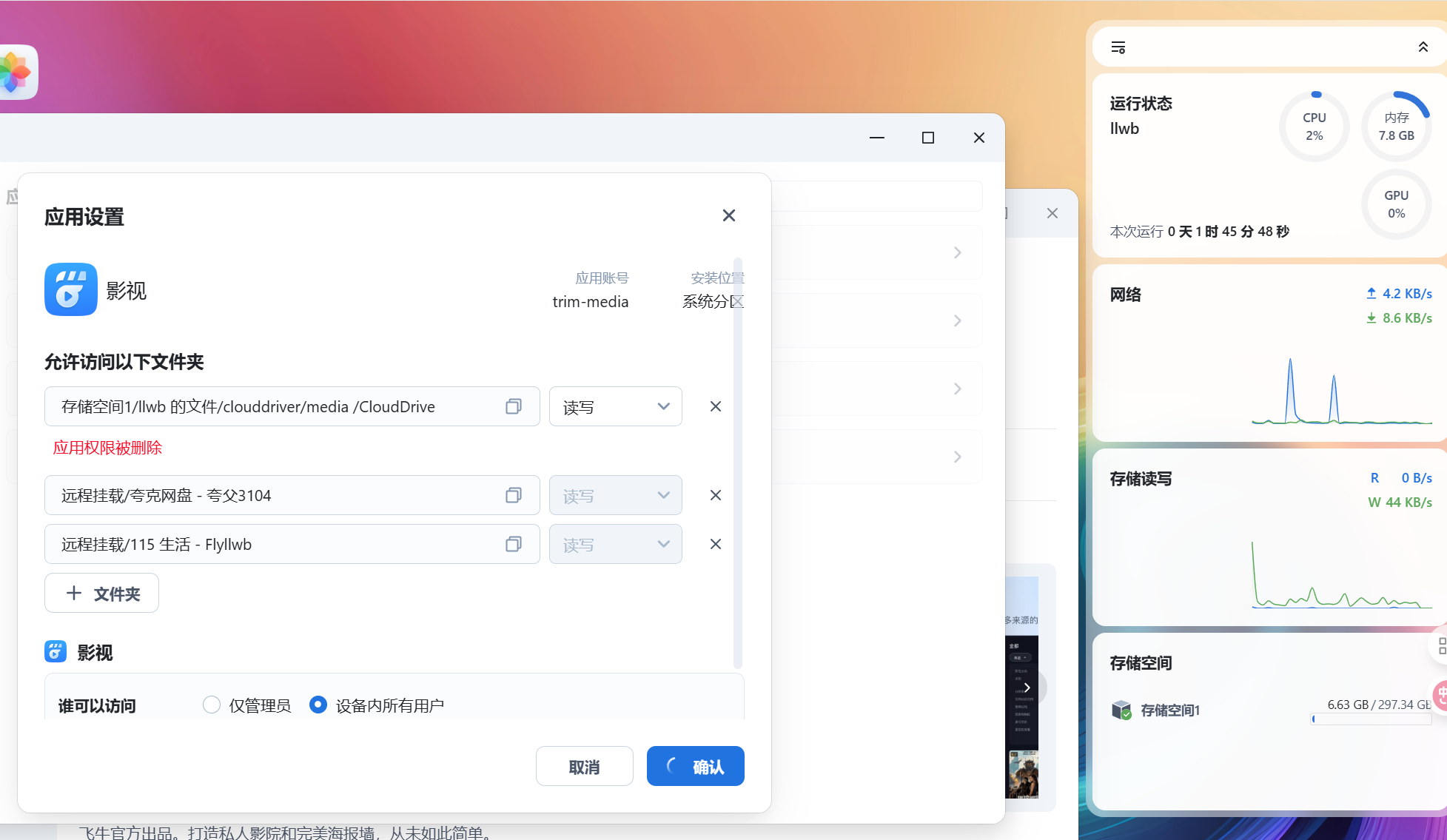Screen dimensions: 1447x840
Task: Click 取消 to cancel settings
Action: (x=584, y=766)
